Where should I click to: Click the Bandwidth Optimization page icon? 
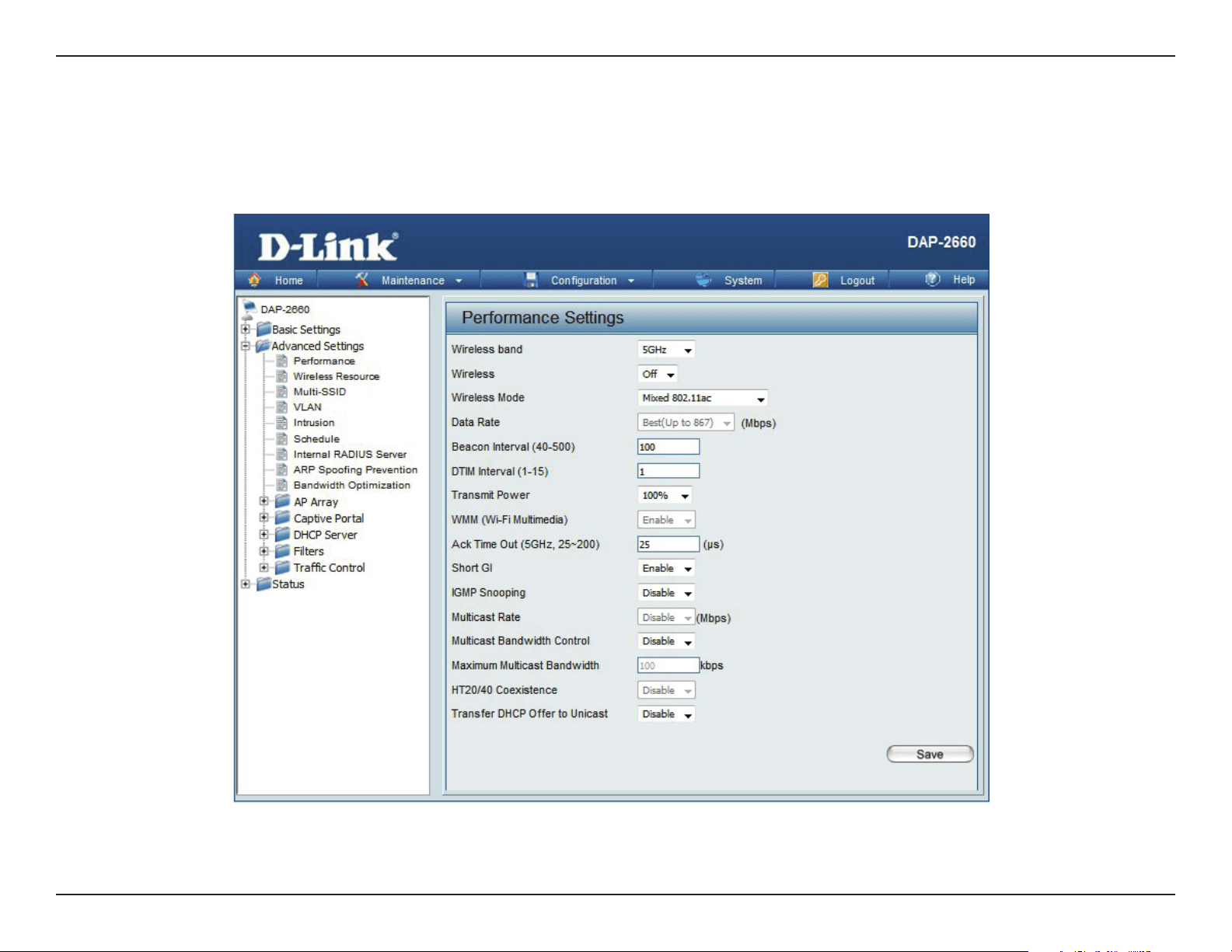[282, 486]
